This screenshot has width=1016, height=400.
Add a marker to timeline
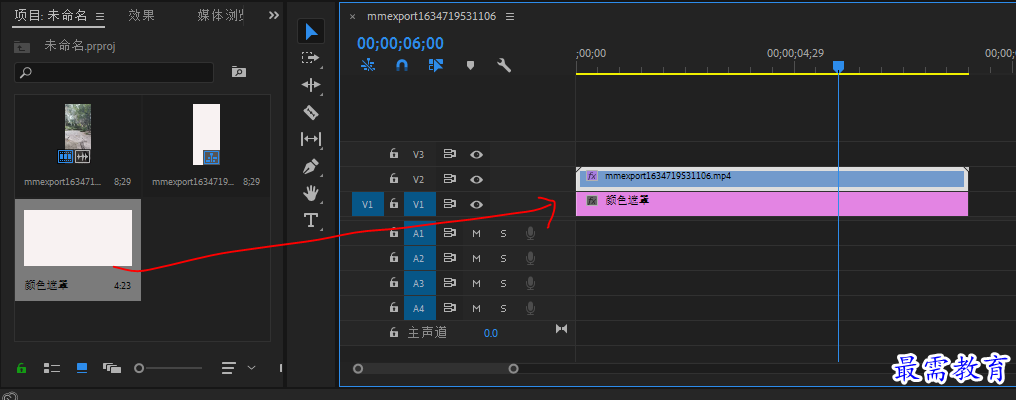470,65
